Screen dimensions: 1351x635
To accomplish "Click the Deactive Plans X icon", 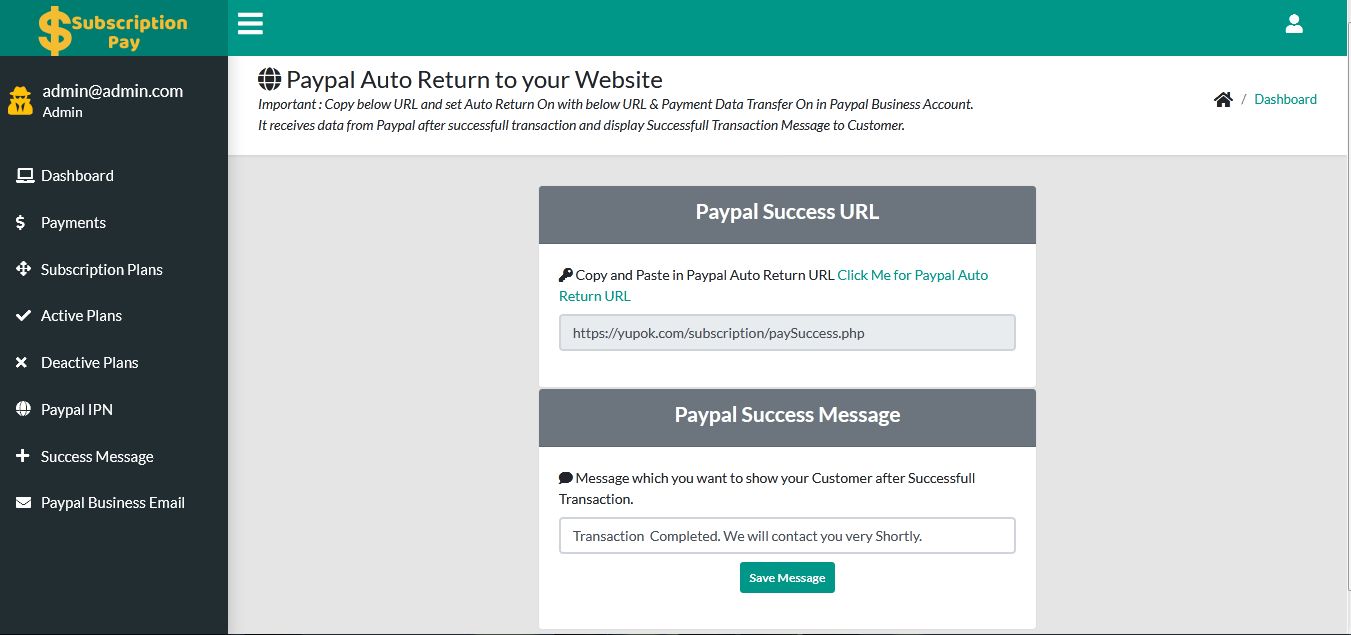I will 22,363.
